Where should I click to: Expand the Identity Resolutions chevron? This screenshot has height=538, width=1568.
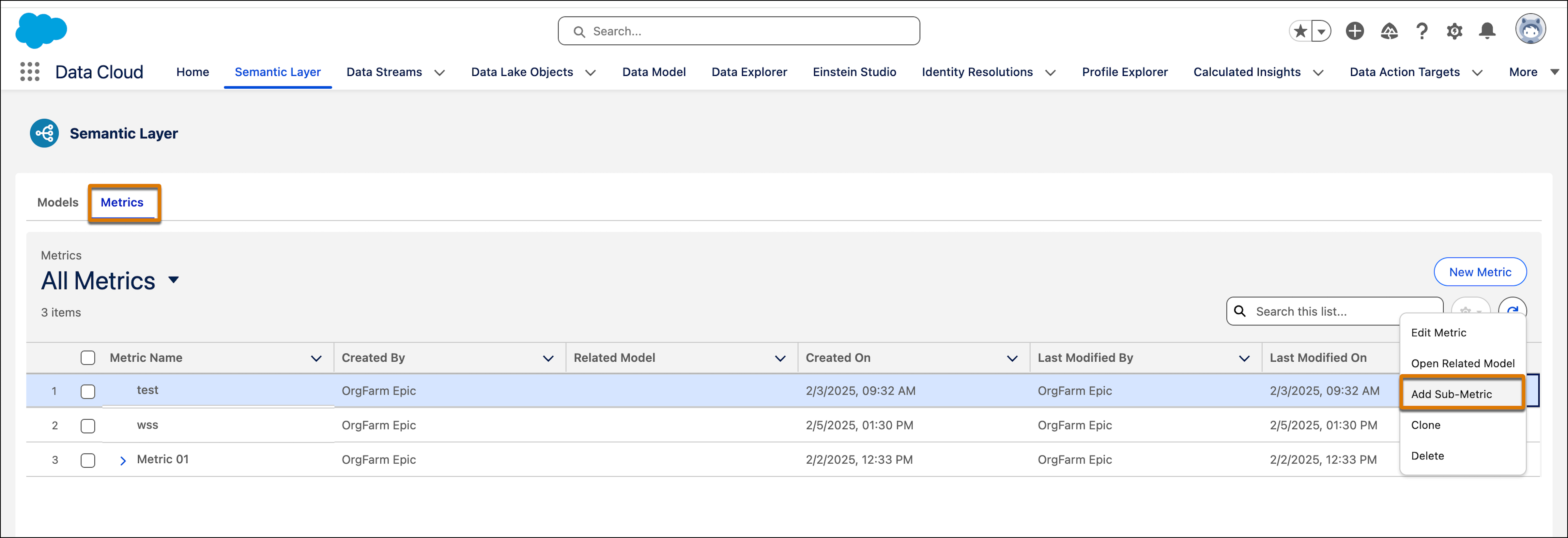[x=1051, y=72]
